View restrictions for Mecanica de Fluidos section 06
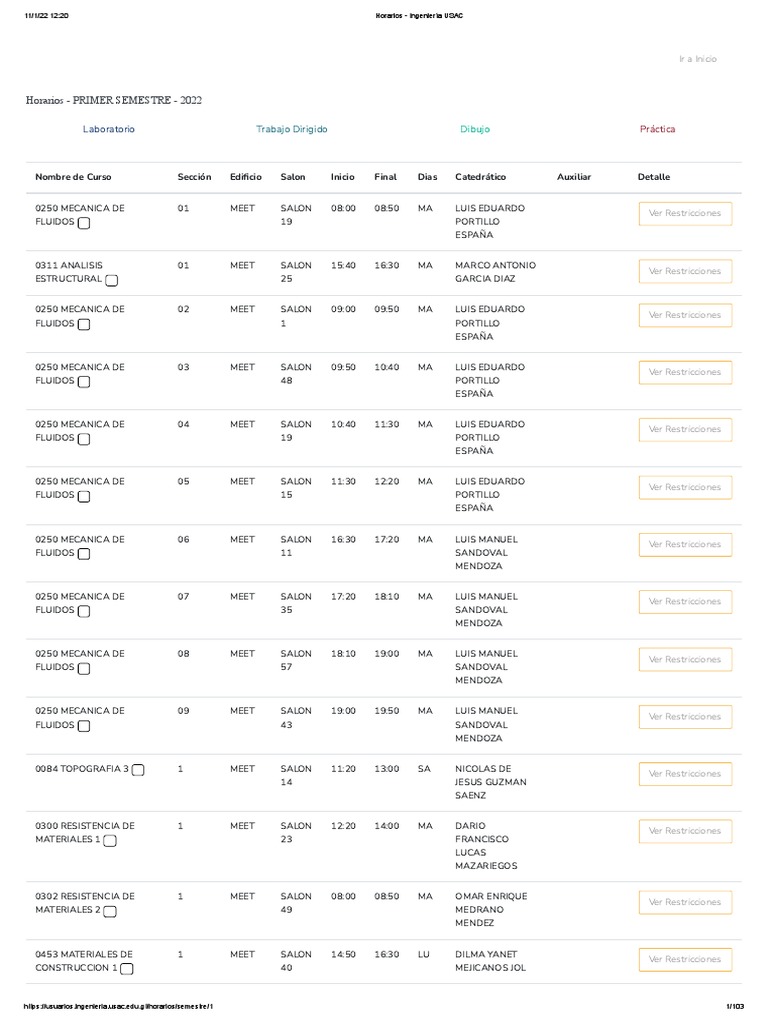 tap(685, 544)
